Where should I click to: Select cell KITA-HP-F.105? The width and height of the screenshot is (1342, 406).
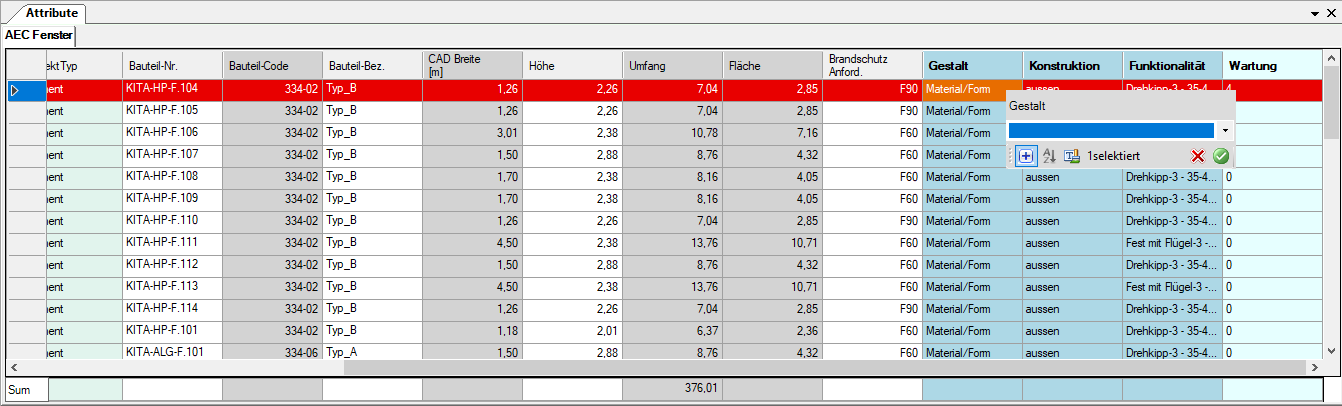(x=172, y=111)
